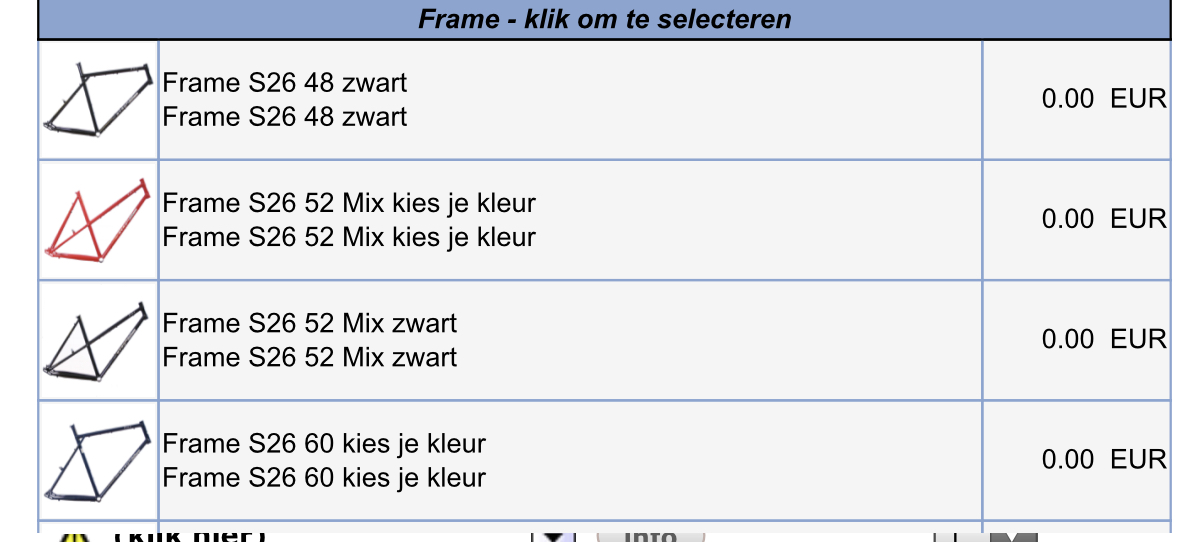Screen dimensions: 1185x542
Task: Click the black S26 48 frame thumbnail
Action: (x=98, y=99)
